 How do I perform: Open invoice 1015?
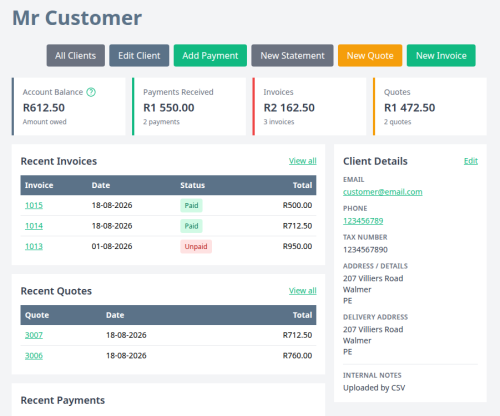[34, 205]
